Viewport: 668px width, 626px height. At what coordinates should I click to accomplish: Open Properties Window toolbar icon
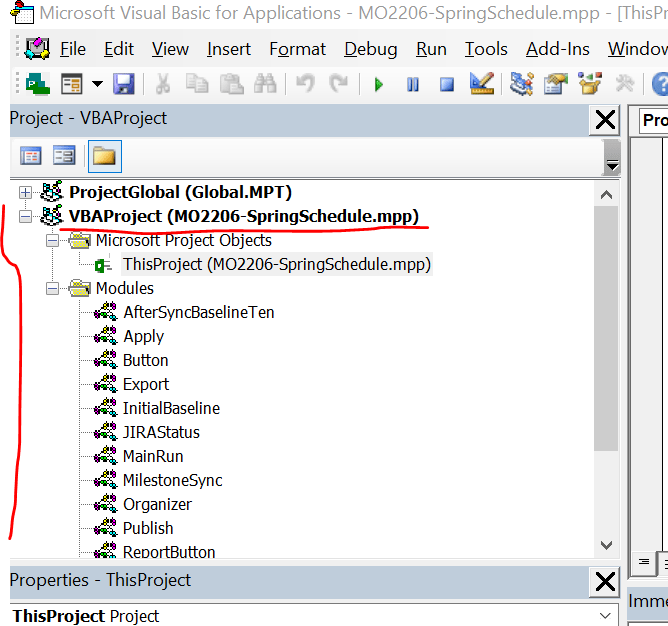click(556, 84)
